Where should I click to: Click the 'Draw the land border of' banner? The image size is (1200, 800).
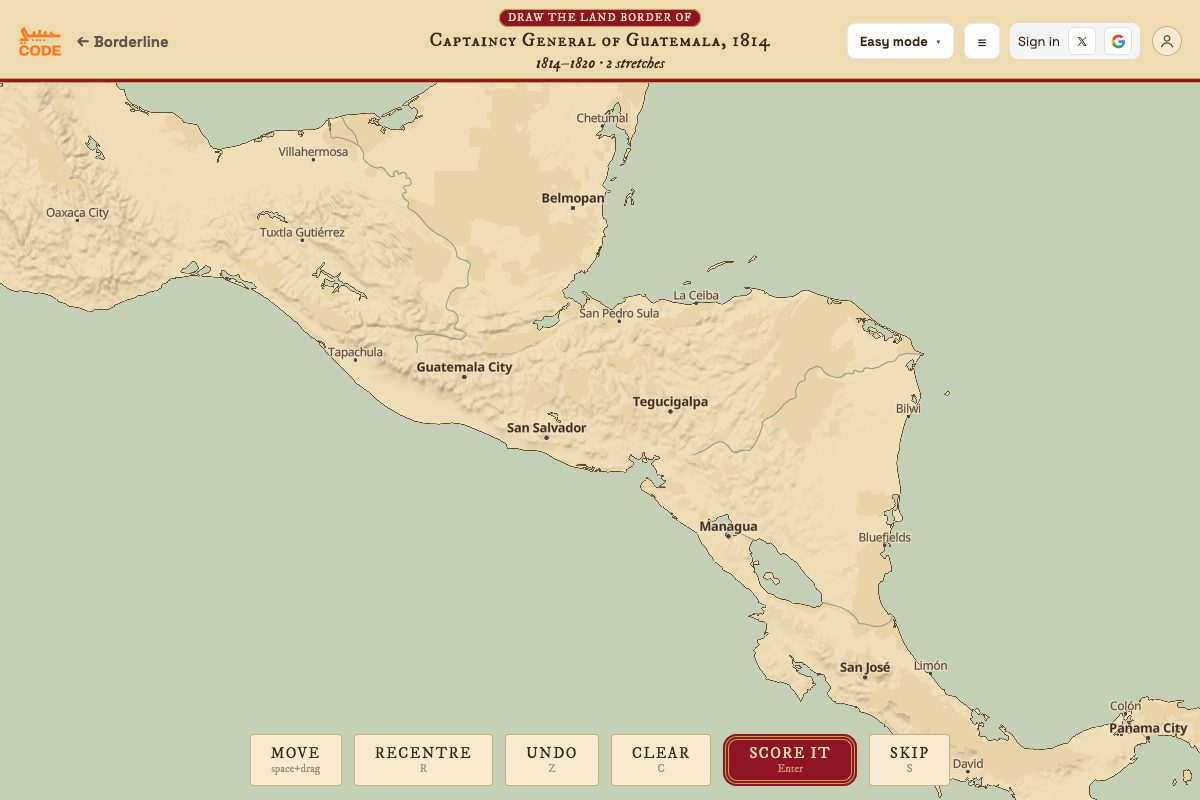(600, 17)
